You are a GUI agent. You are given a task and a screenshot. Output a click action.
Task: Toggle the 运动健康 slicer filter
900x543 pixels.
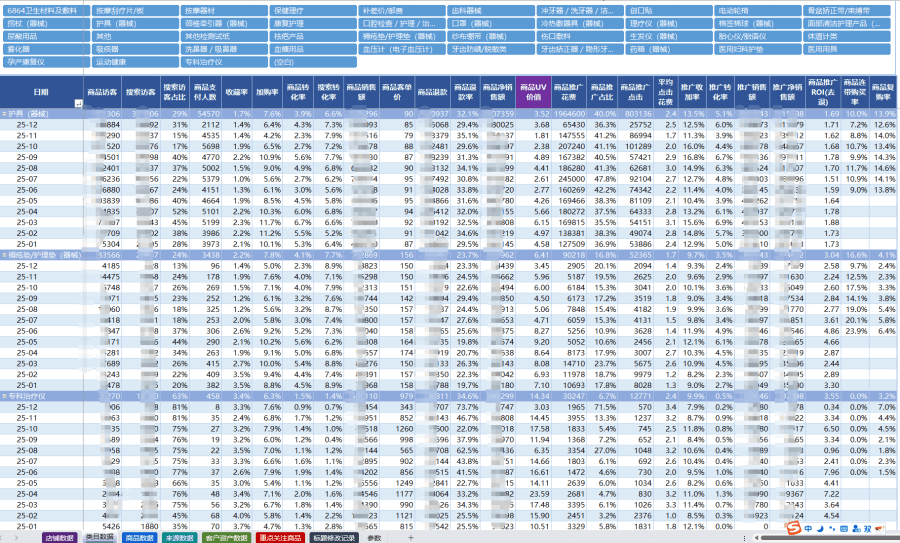(133, 61)
